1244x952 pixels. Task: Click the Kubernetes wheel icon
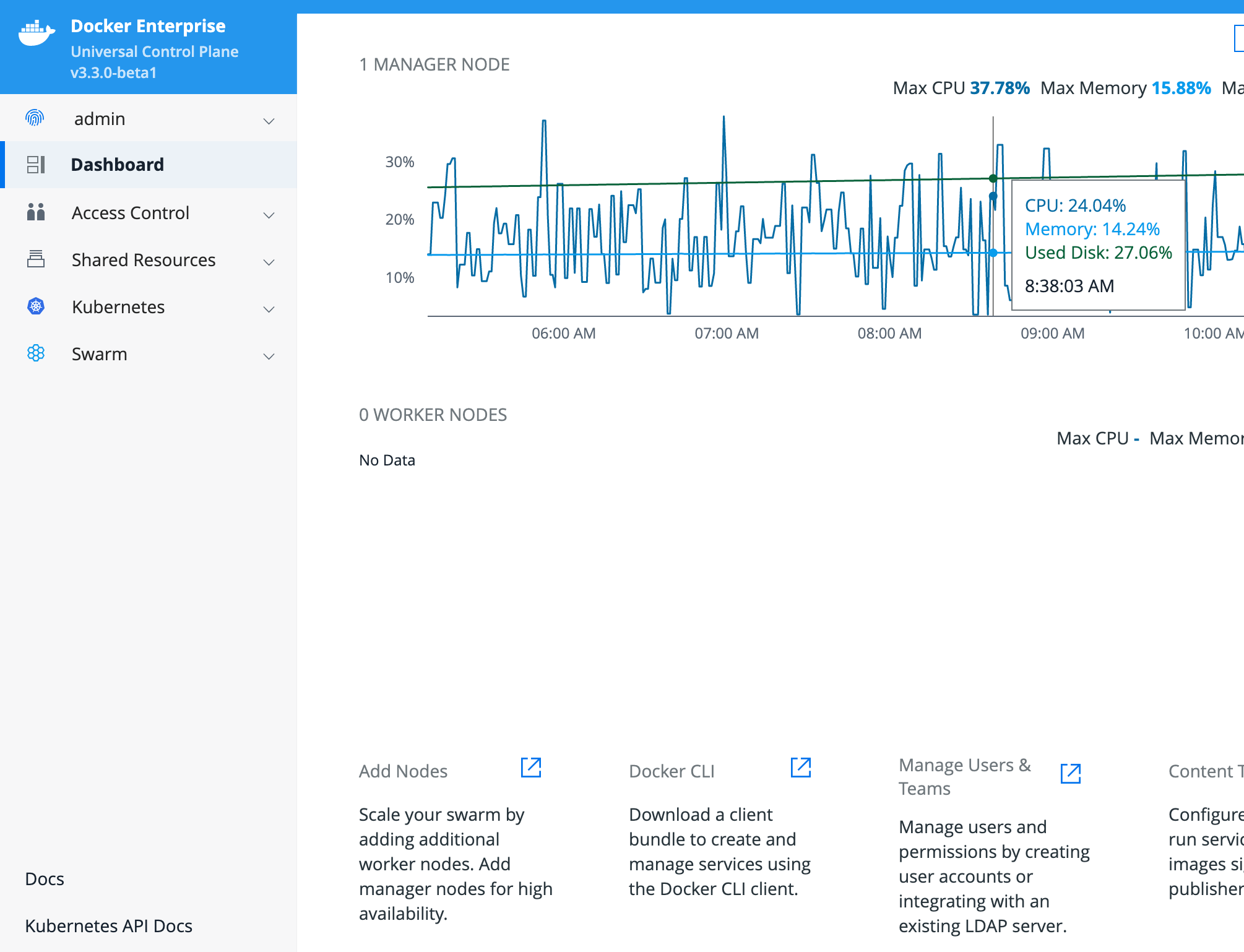pos(36,306)
